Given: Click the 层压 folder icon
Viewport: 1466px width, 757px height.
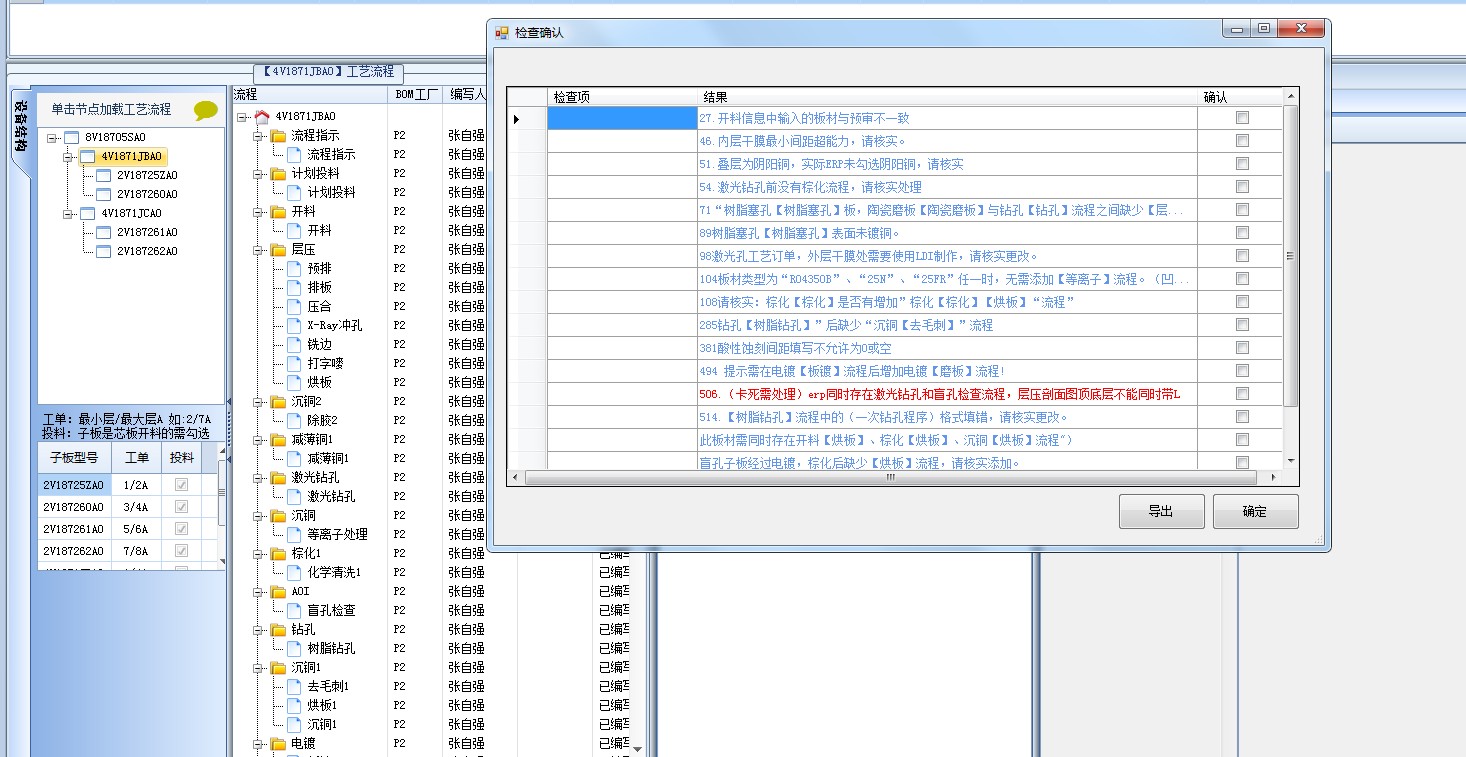Looking at the screenshot, I should click(x=278, y=249).
